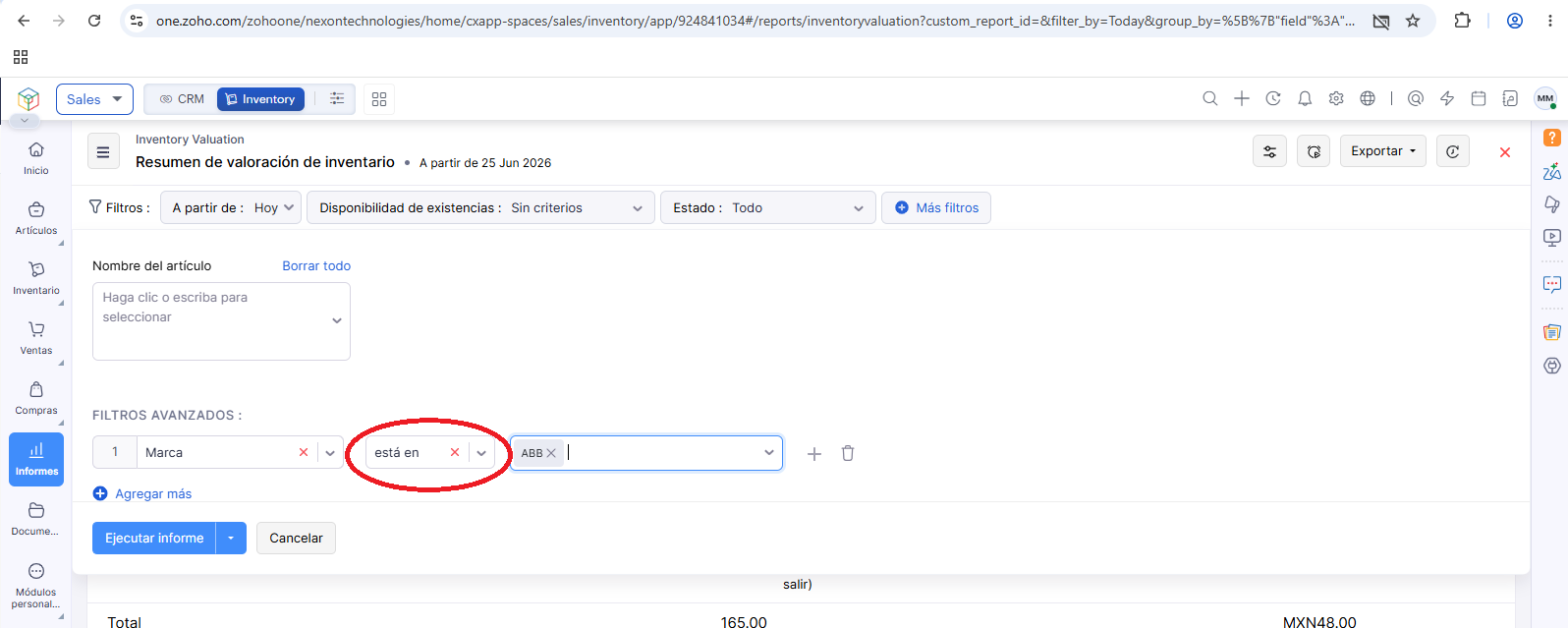Open the Ventas cart section
This screenshot has width=1568, height=628.
[x=36, y=338]
